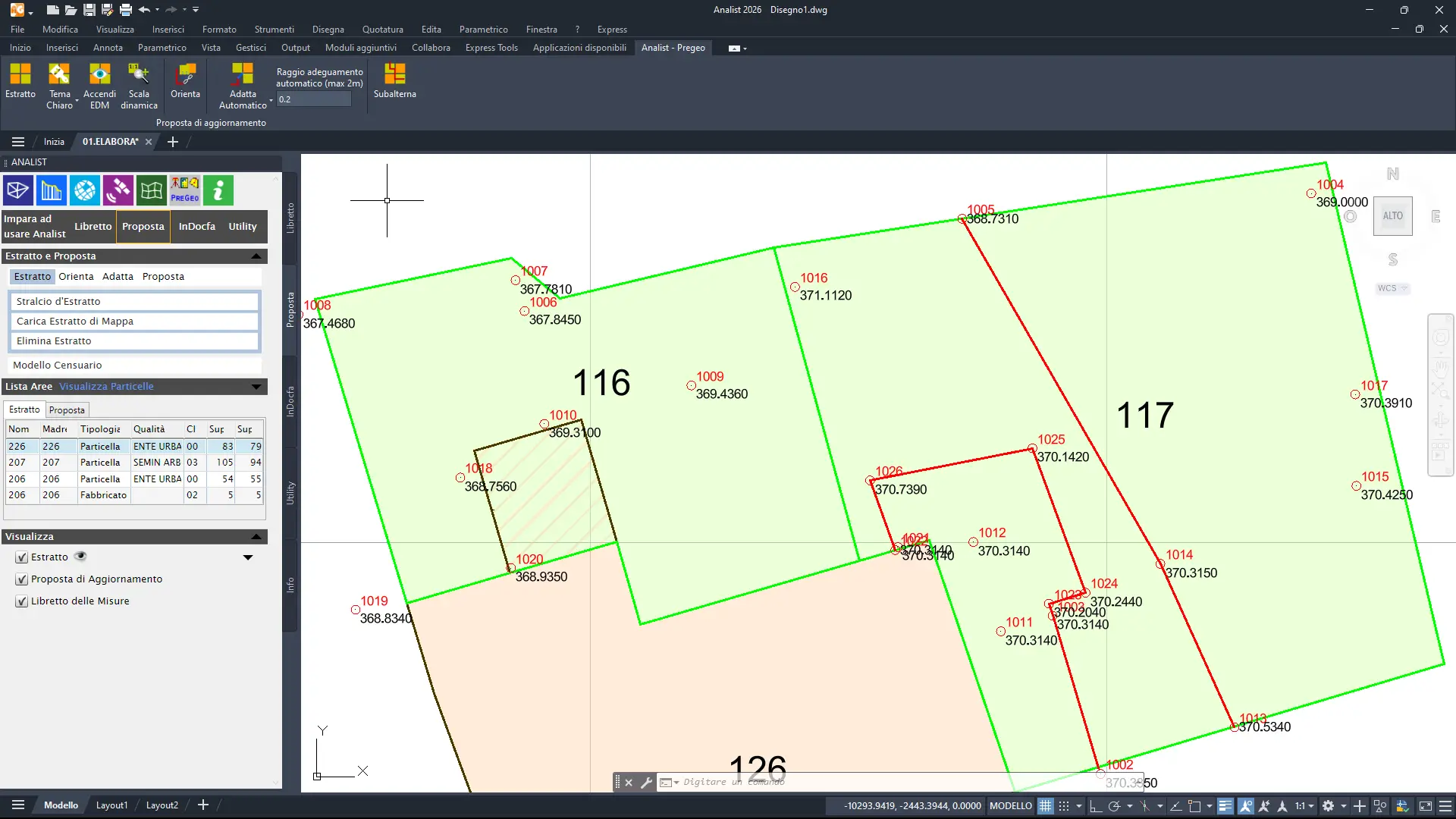The height and width of the screenshot is (819, 1456).
Task: Click the satellite GNSS icon in ANALIST panel
Action: (118, 190)
